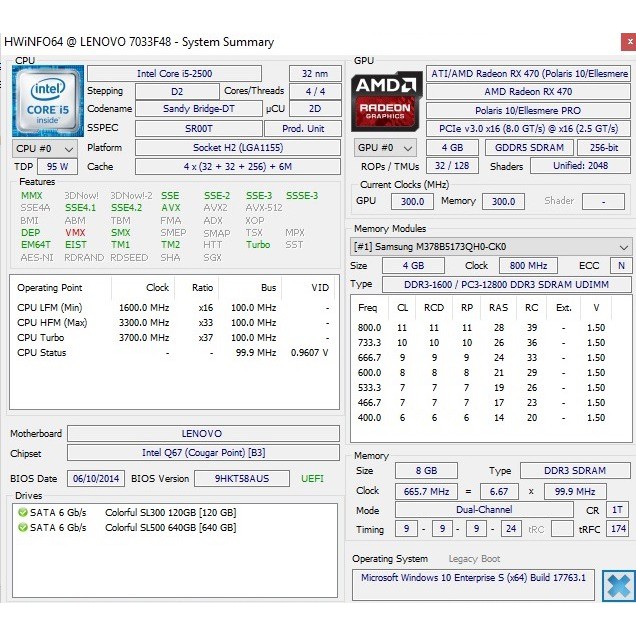Screen dimensions: 636x636
Task: Click the BIOS version 9HKT58AUS field
Action: 241,479
